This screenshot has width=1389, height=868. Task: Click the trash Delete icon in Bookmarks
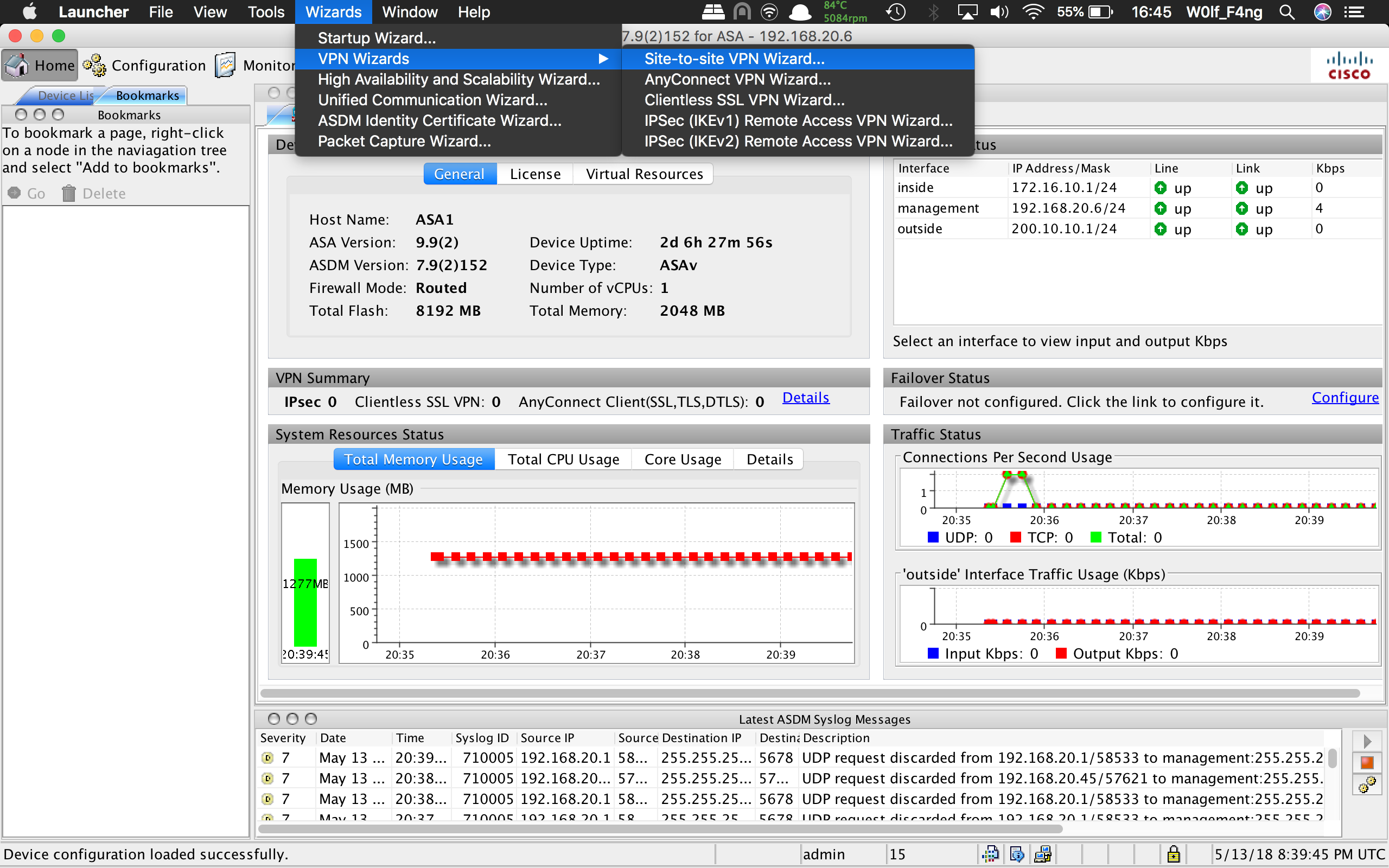pyautogui.click(x=69, y=194)
